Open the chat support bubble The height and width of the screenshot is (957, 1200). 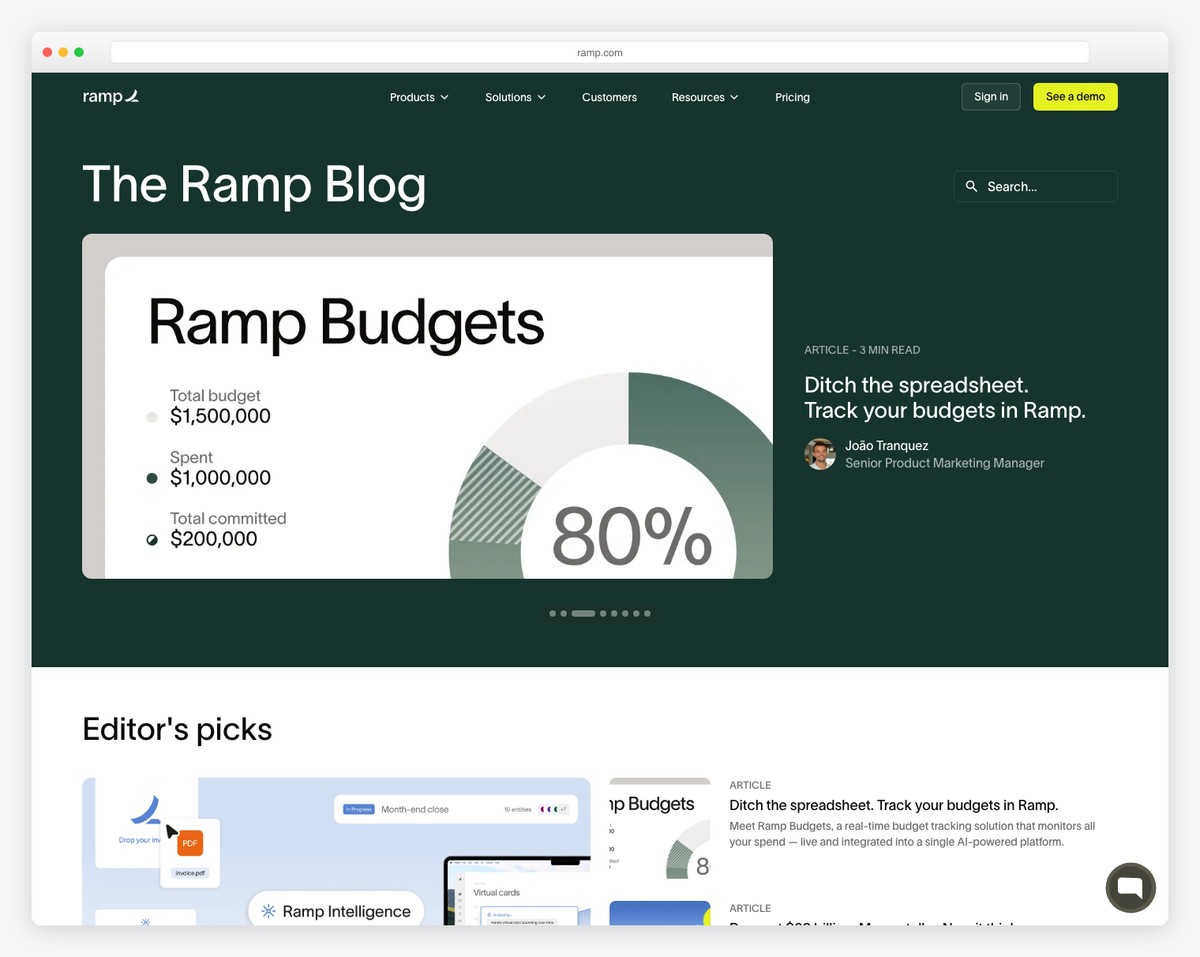point(1130,888)
